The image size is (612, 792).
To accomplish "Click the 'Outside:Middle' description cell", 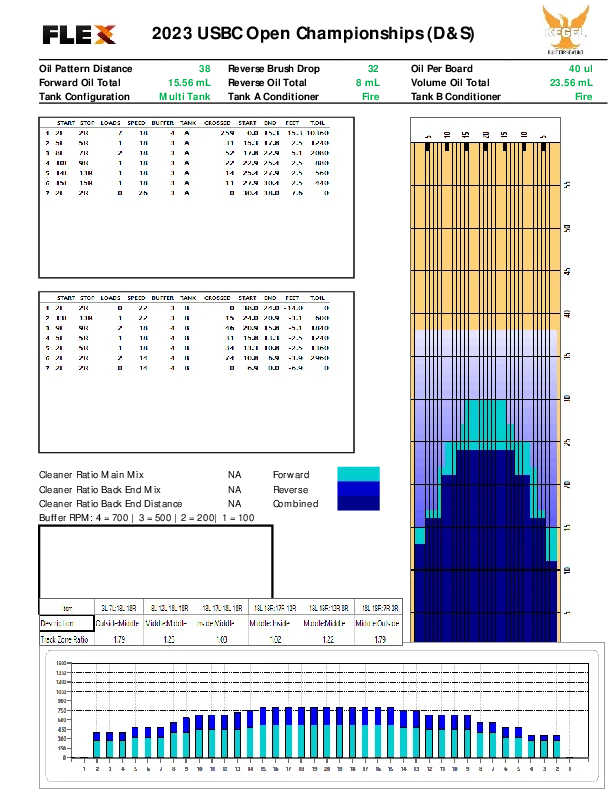I will click(118, 623).
